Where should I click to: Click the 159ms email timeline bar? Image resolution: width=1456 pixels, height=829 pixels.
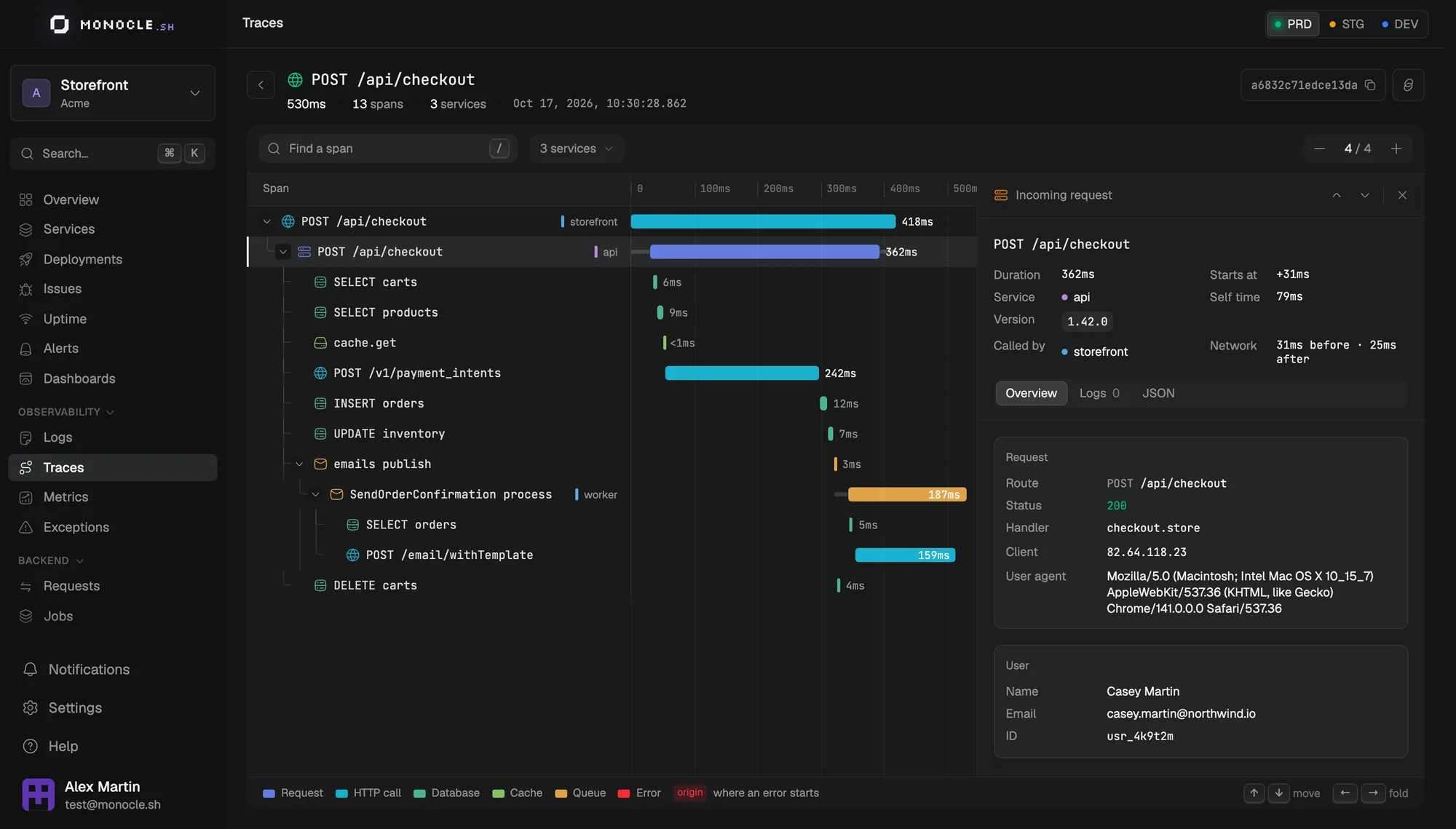point(905,555)
